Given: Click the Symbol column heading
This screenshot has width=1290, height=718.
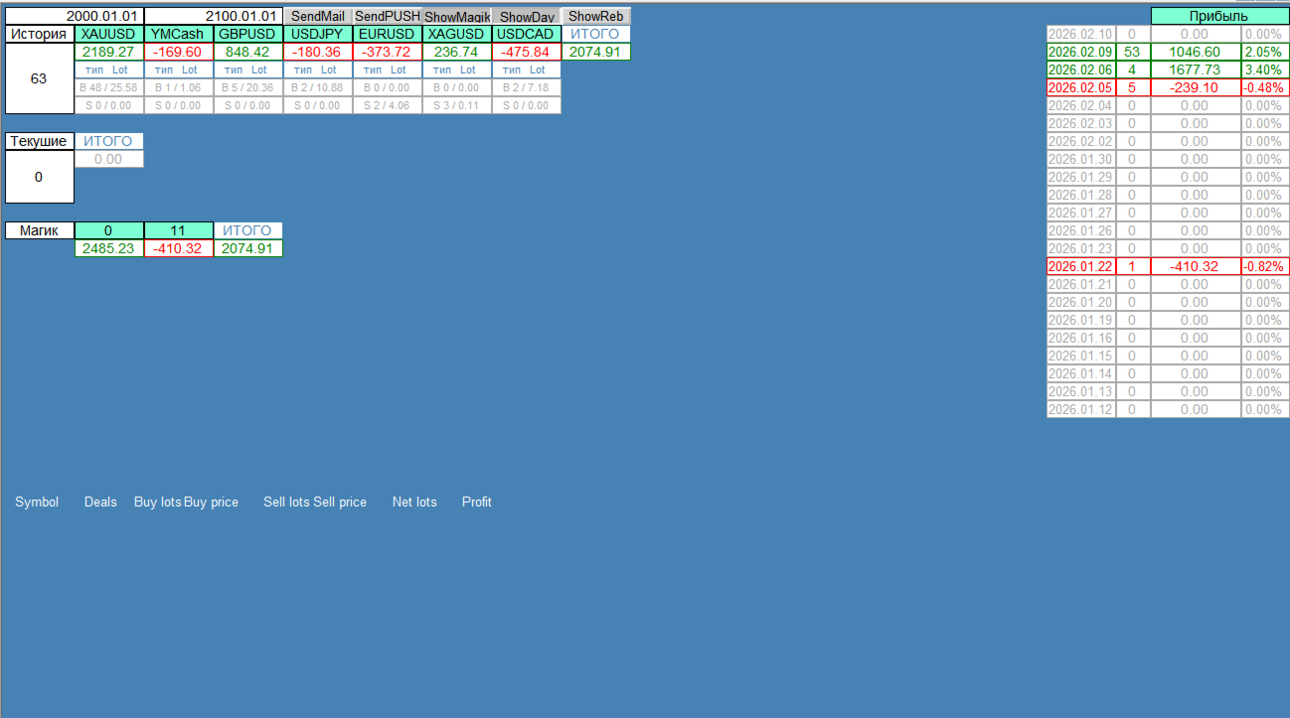Looking at the screenshot, I should coord(37,502).
